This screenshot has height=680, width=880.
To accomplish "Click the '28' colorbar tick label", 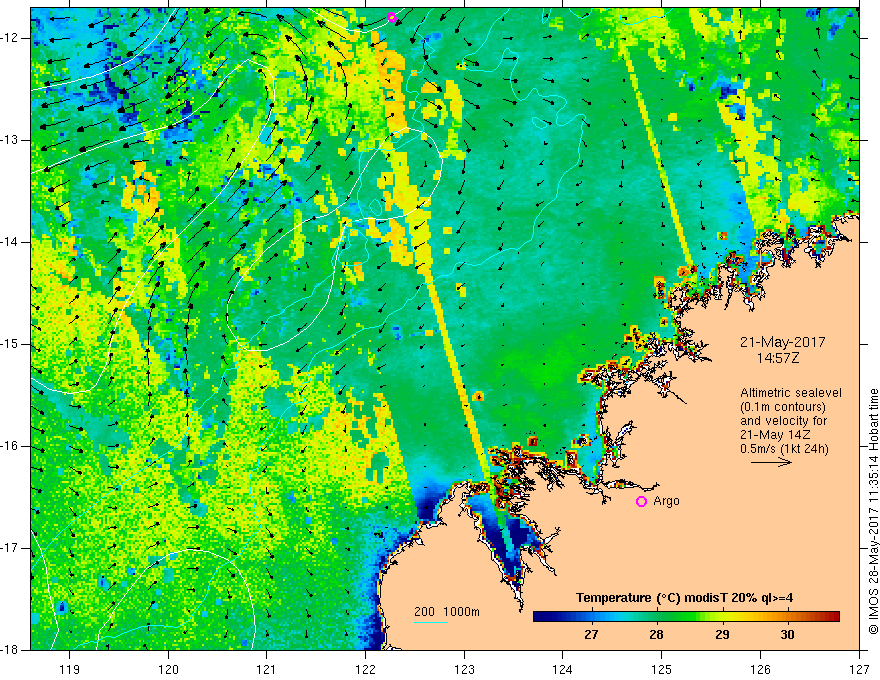I will pyautogui.click(x=656, y=635).
